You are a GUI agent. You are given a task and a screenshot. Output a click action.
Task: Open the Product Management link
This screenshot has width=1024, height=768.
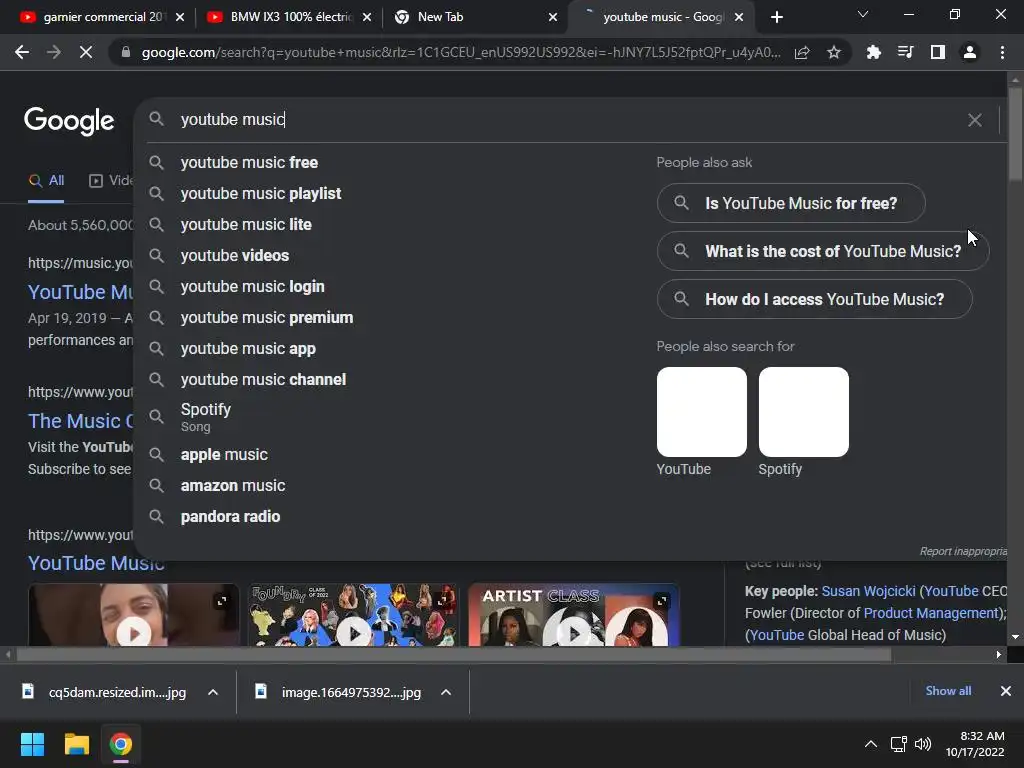tap(932, 613)
